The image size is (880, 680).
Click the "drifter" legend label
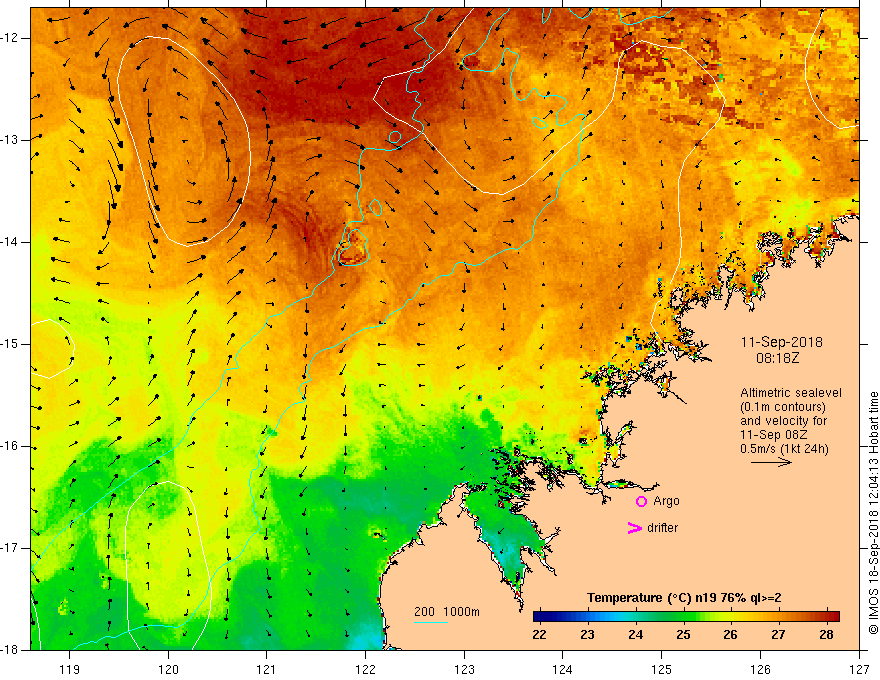tap(662, 528)
